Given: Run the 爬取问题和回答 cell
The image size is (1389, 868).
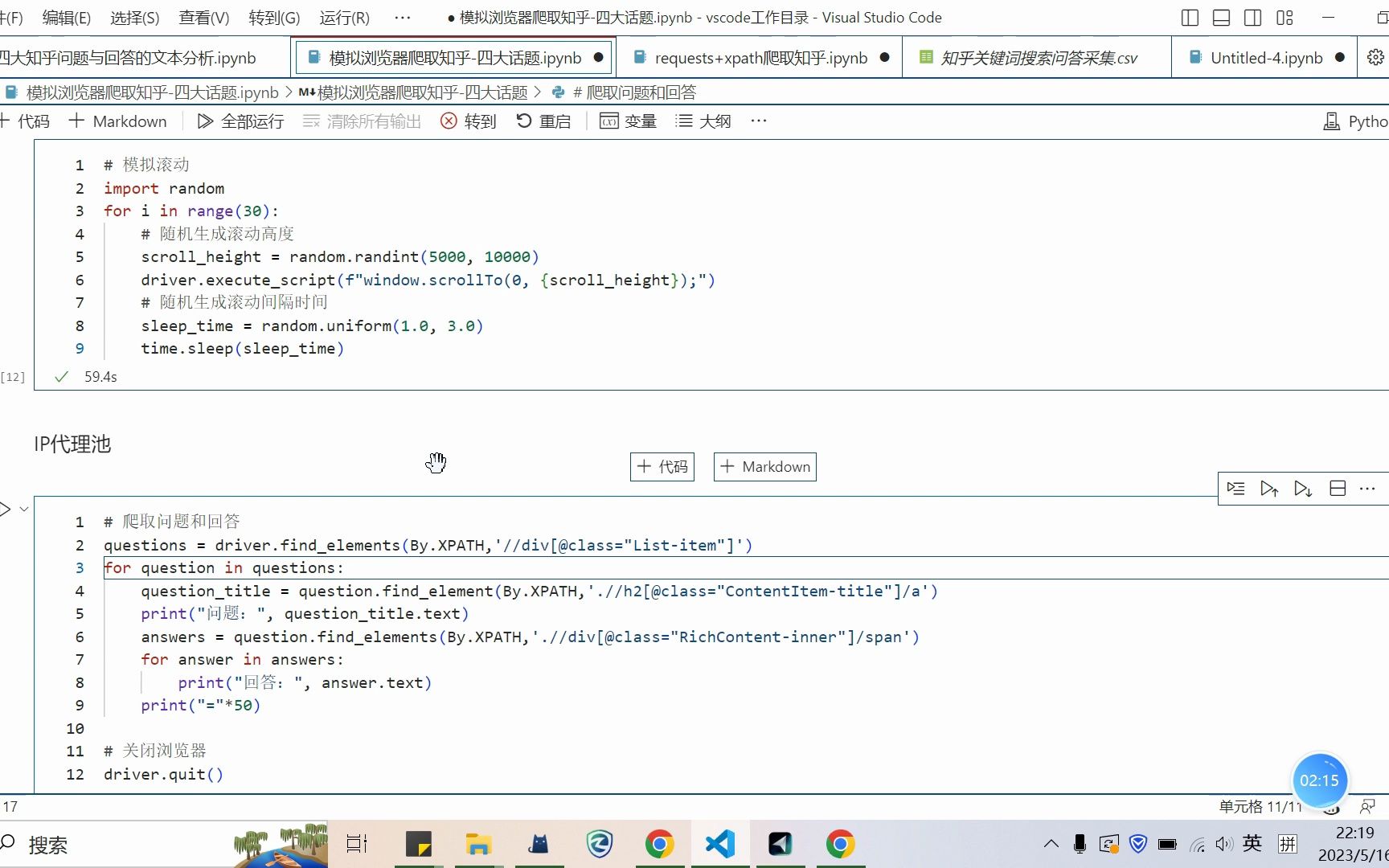Looking at the screenshot, I should tap(6, 509).
